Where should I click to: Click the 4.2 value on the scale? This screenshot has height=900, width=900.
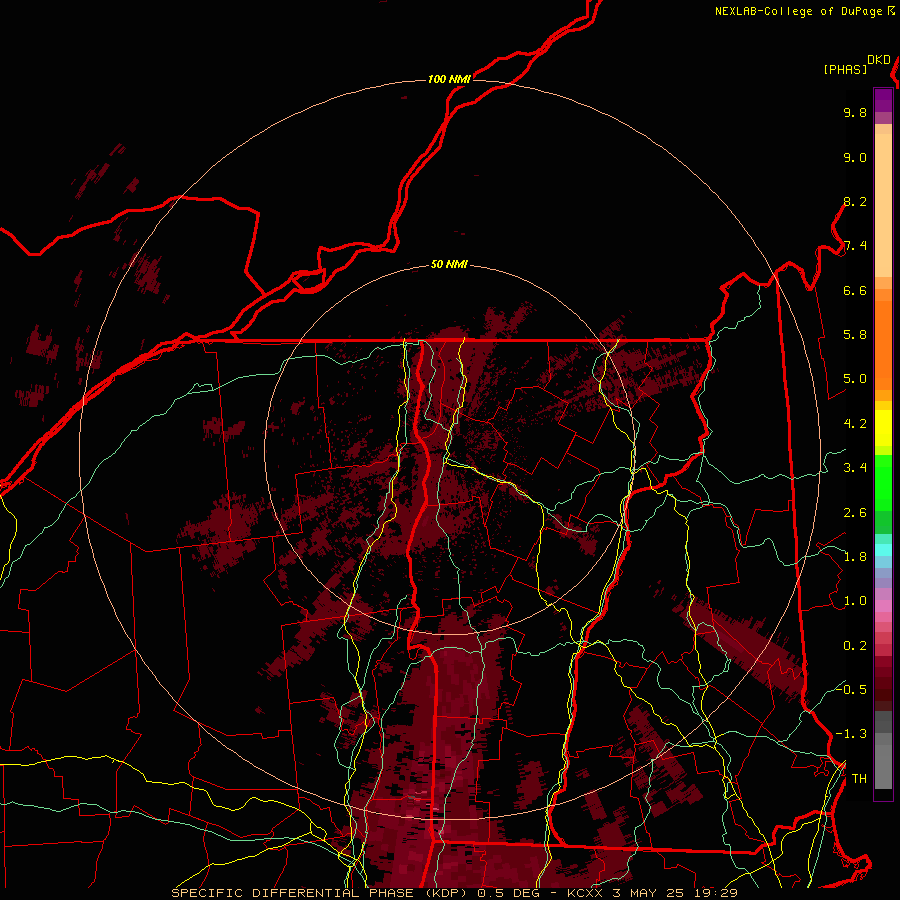(x=855, y=424)
